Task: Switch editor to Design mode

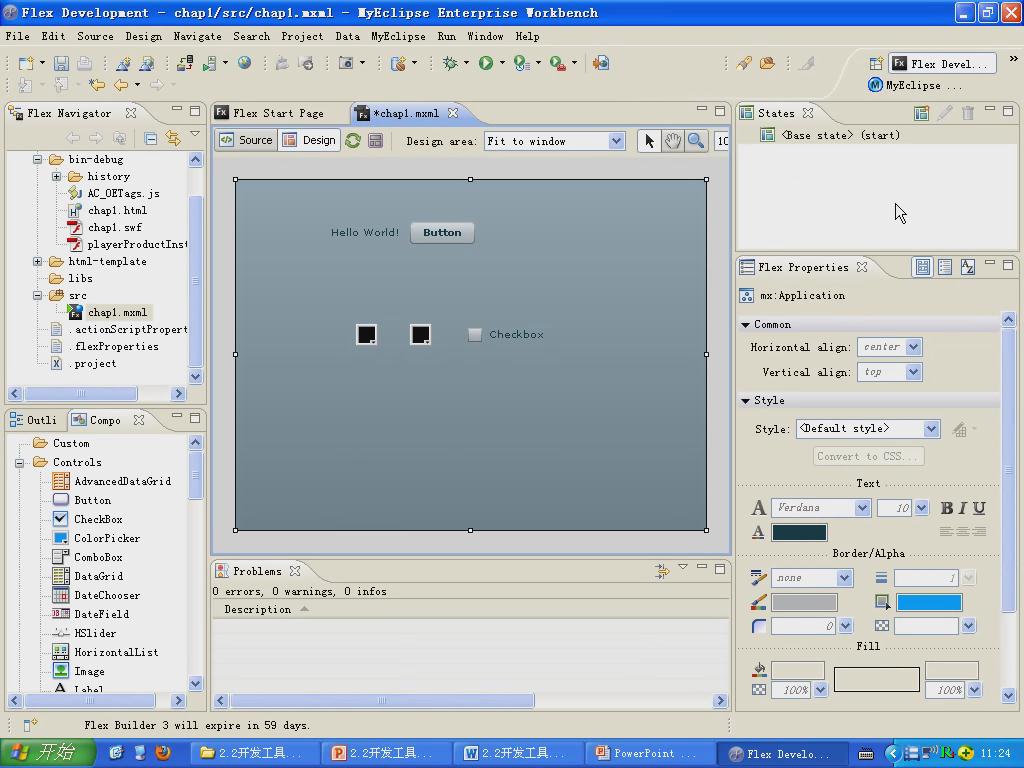Action: [x=310, y=140]
